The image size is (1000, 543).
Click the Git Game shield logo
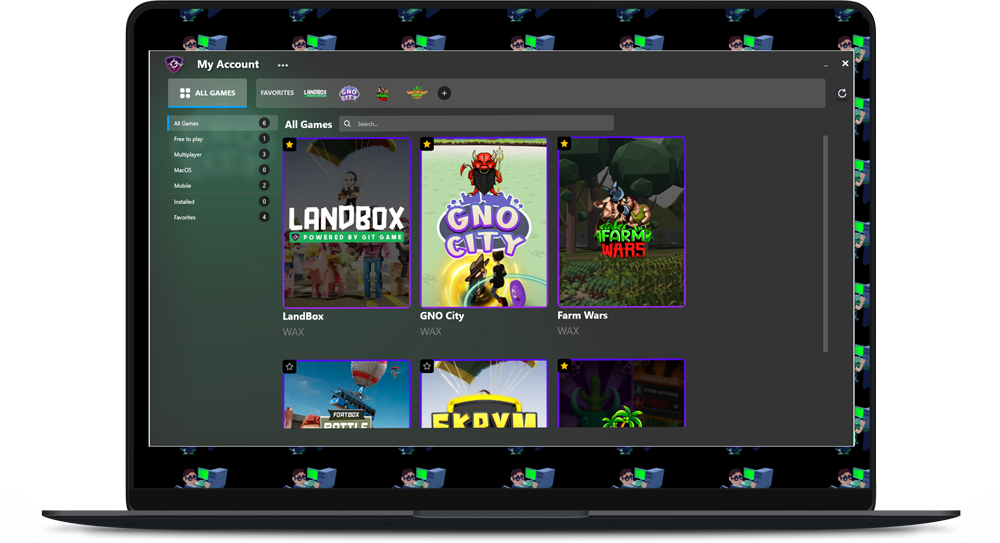coord(174,64)
